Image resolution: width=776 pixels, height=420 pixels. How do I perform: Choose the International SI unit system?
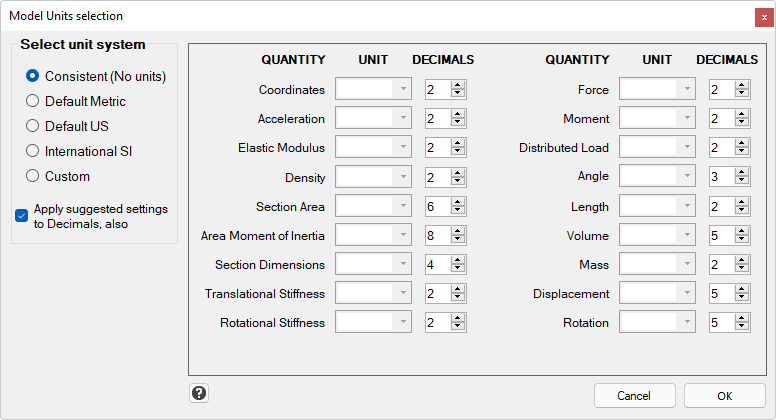coord(32,151)
